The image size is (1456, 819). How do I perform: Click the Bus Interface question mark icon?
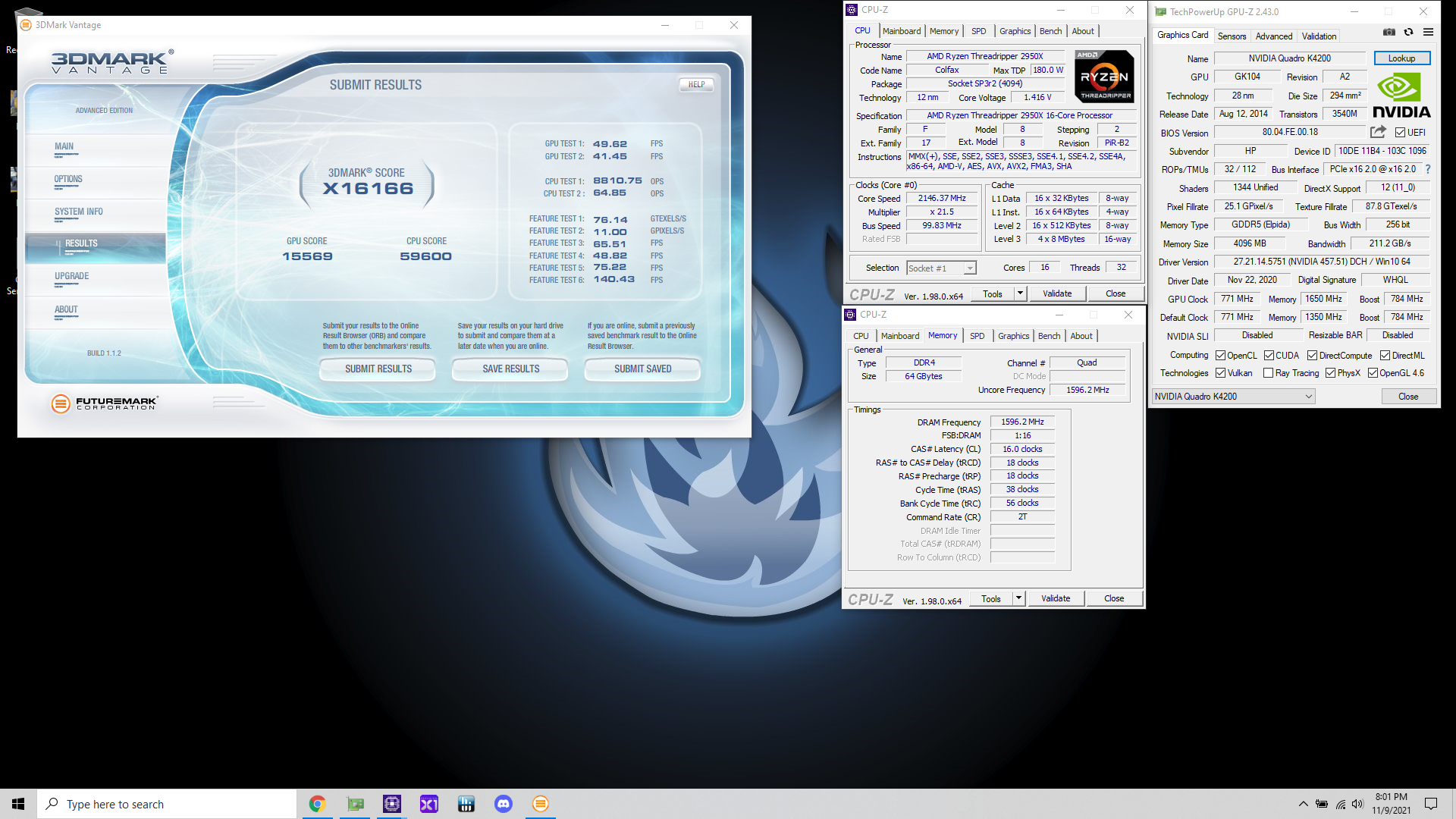coord(1428,169)
